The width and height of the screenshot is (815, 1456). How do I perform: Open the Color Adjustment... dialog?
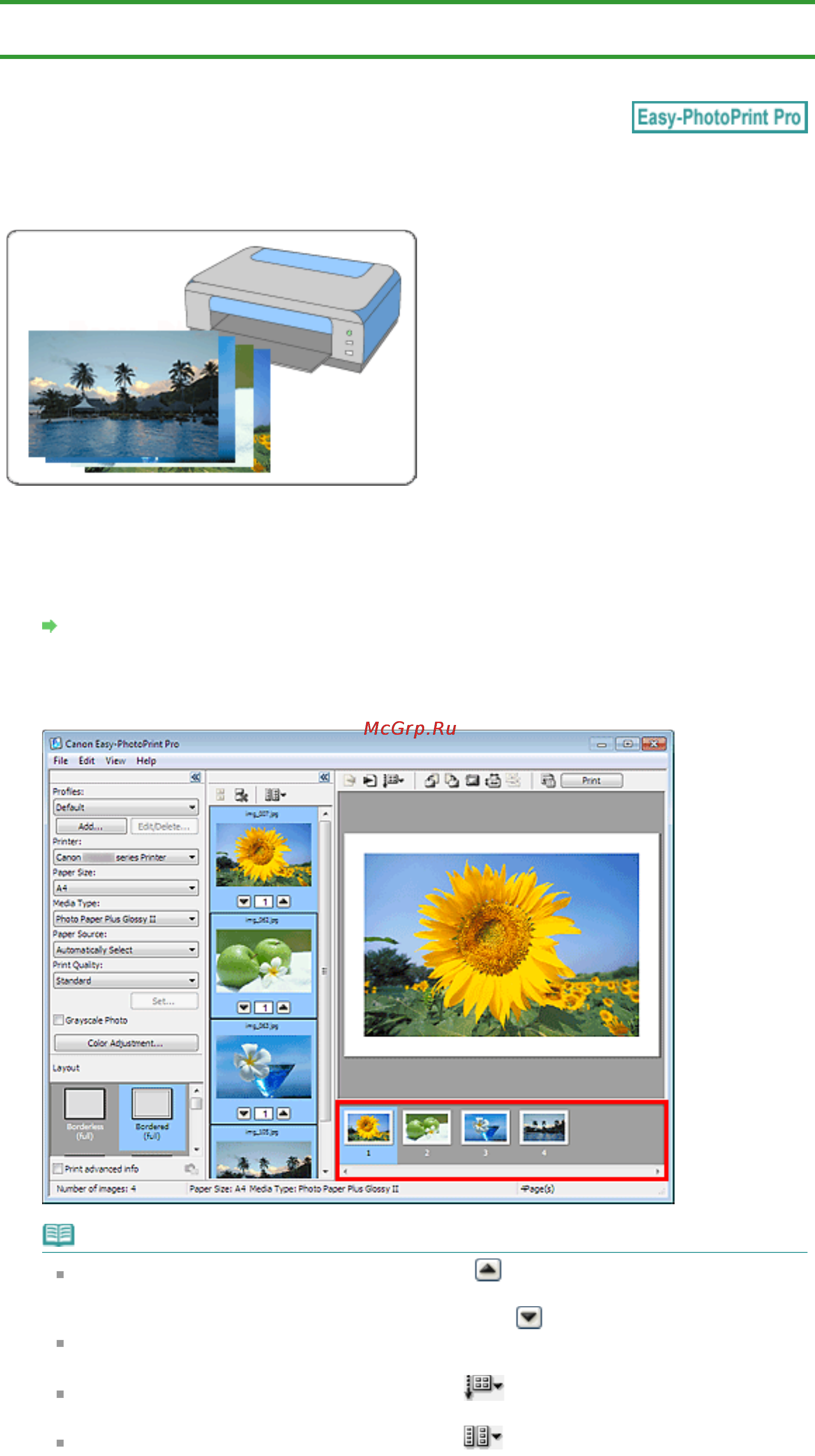[126, 1043]
